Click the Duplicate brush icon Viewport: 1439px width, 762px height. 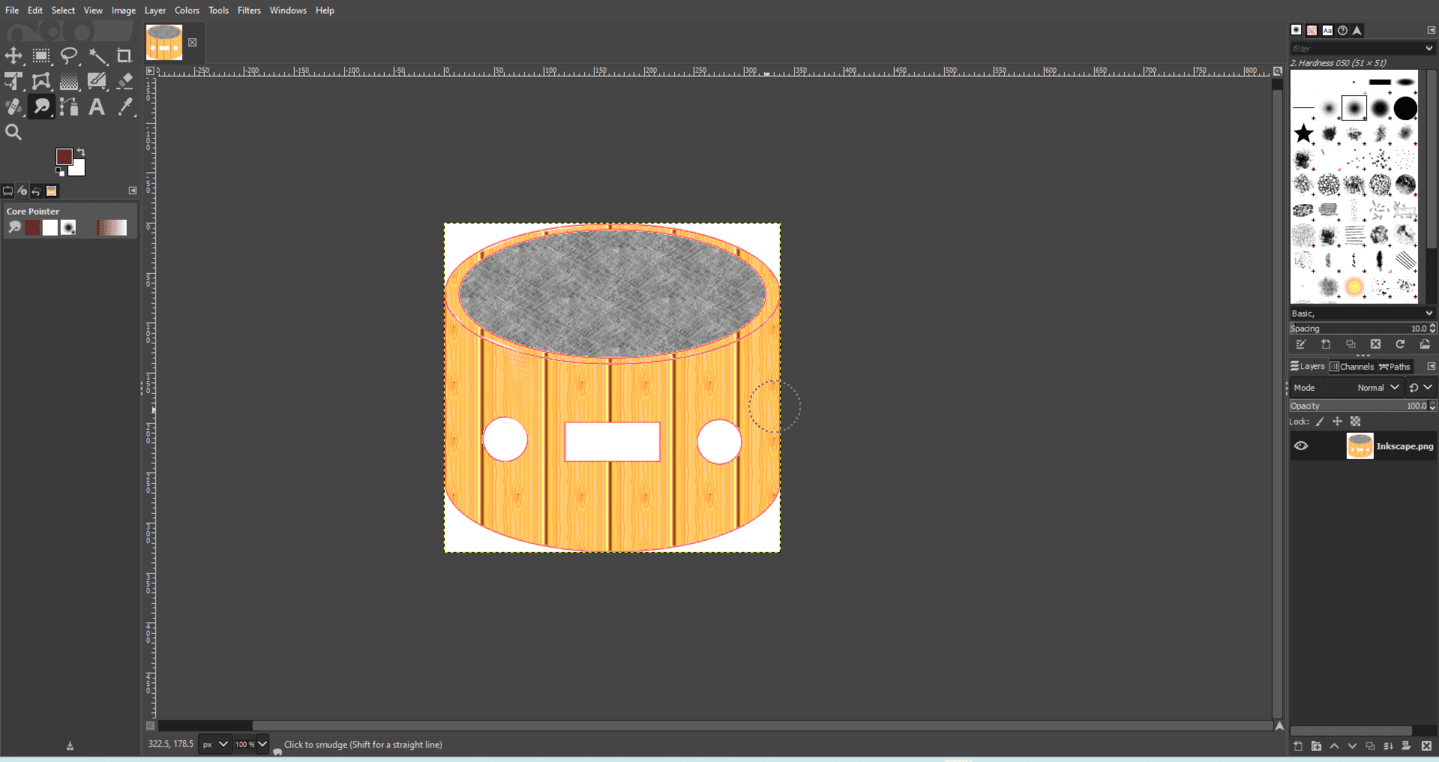(1351, 344)
